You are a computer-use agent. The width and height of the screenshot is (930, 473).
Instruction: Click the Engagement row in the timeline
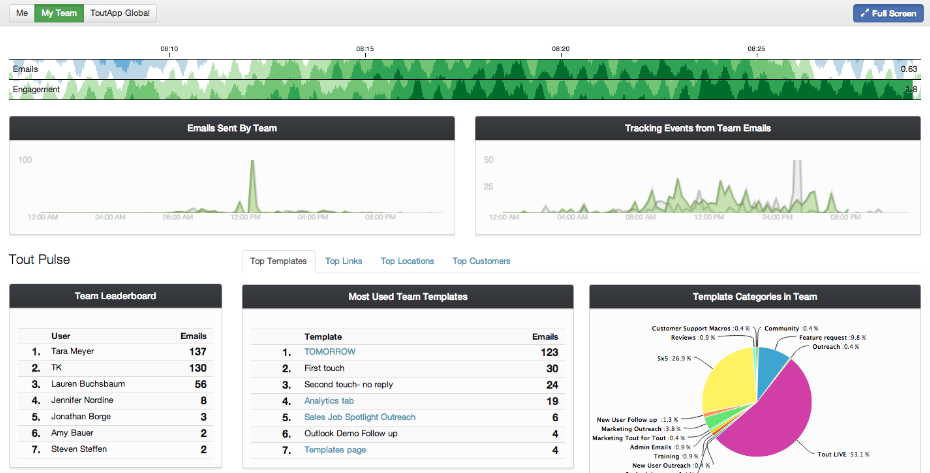pos(400,90)
